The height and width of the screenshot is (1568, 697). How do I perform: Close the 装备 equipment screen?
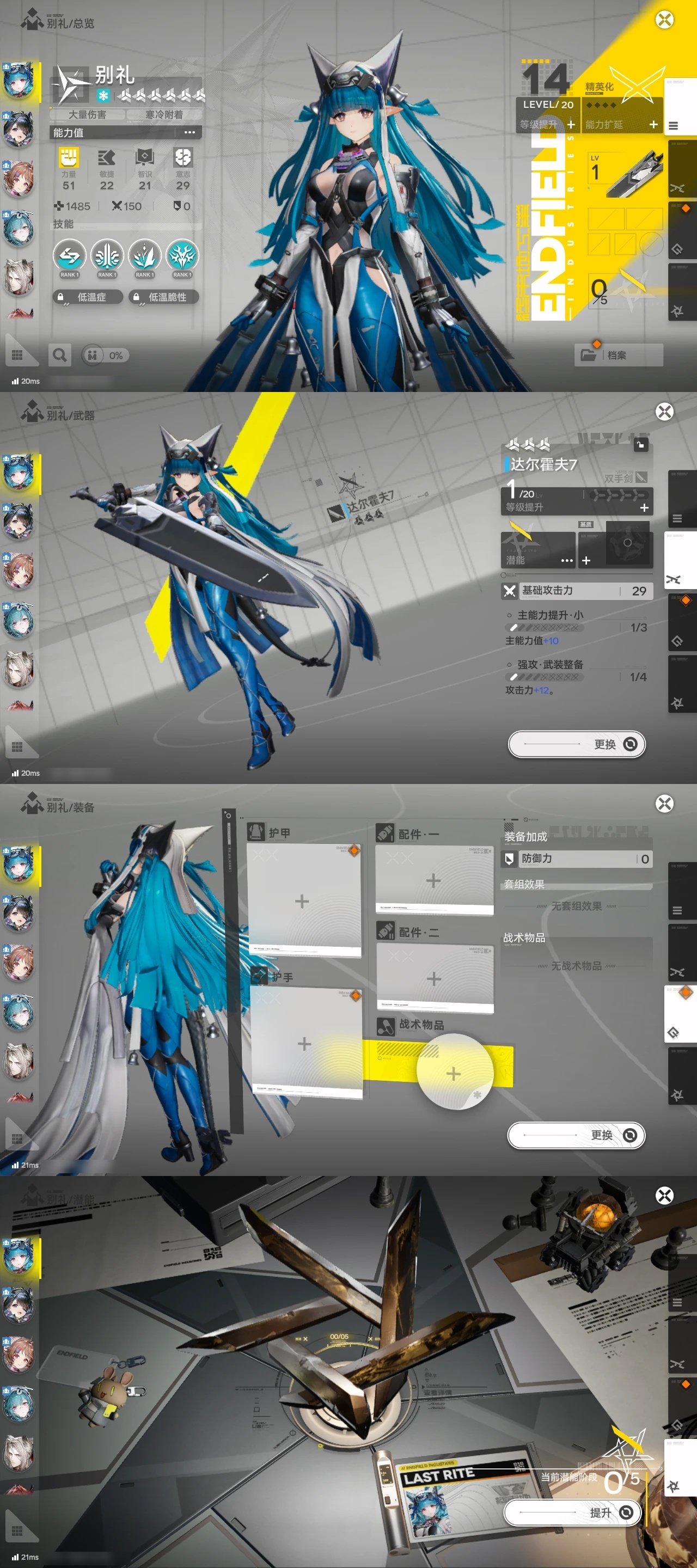(664, 804)
